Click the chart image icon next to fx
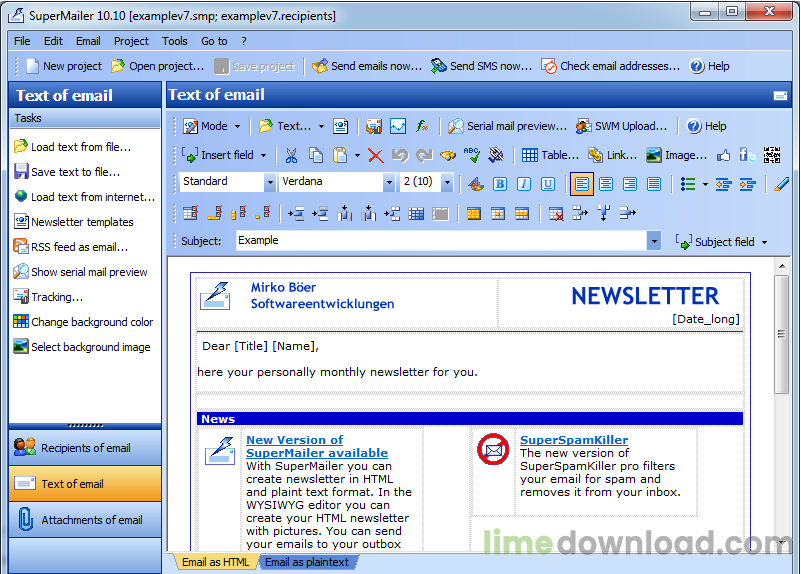Image resolution: width=801 pixels, height=574 pixels. [x=398, y=126]
